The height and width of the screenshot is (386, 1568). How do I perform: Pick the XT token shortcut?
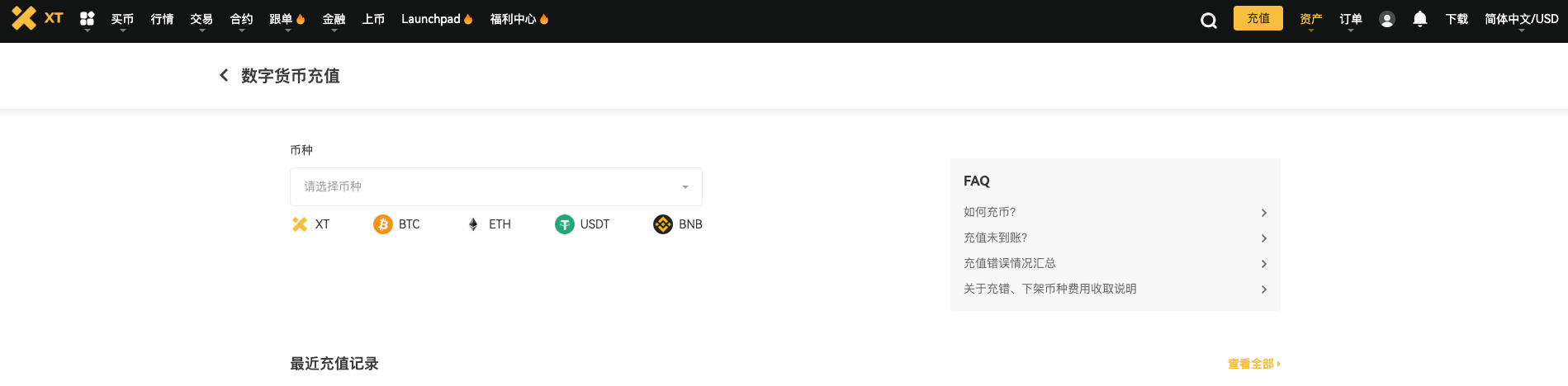(x=310, y=224)
